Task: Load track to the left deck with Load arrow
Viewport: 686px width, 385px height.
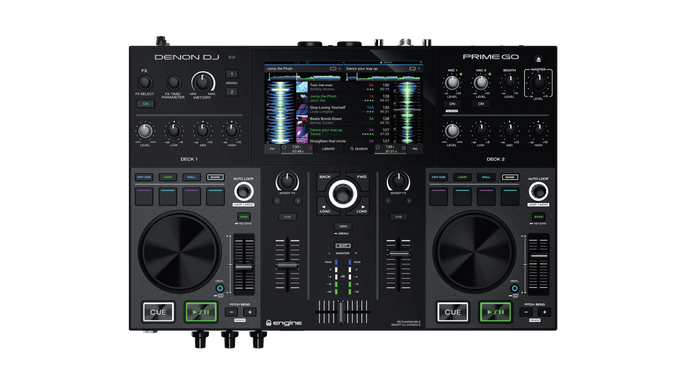Action: (326, 208)
